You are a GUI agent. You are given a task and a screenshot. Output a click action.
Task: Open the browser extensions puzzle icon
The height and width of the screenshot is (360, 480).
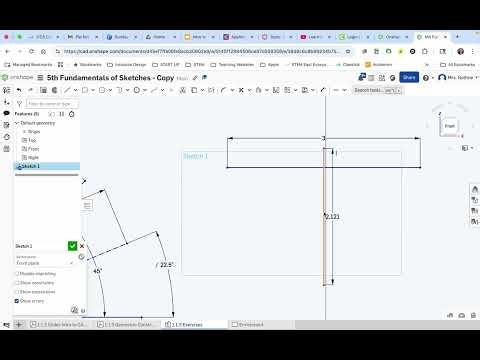(425, 51)
